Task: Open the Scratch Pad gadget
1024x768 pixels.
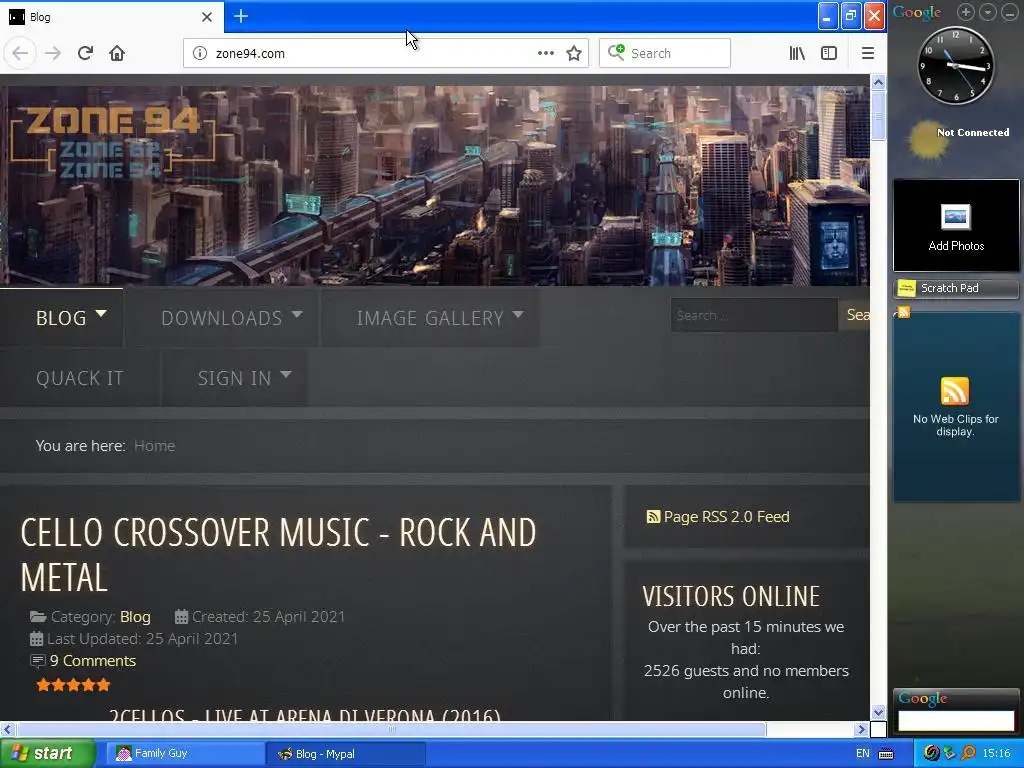Action: pyautogui.click(x=956, y=288)
